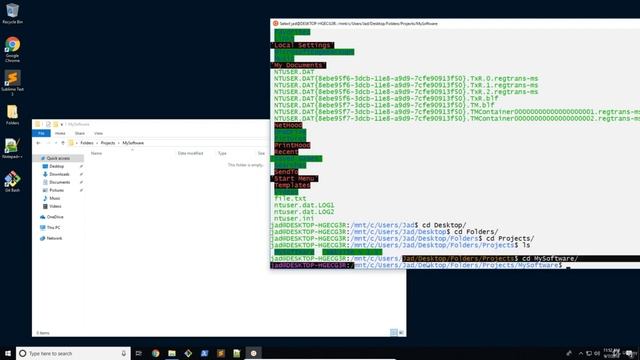Click the taskbar search box
The width and height of the screenshot is (640, 360).
(73, 353)
